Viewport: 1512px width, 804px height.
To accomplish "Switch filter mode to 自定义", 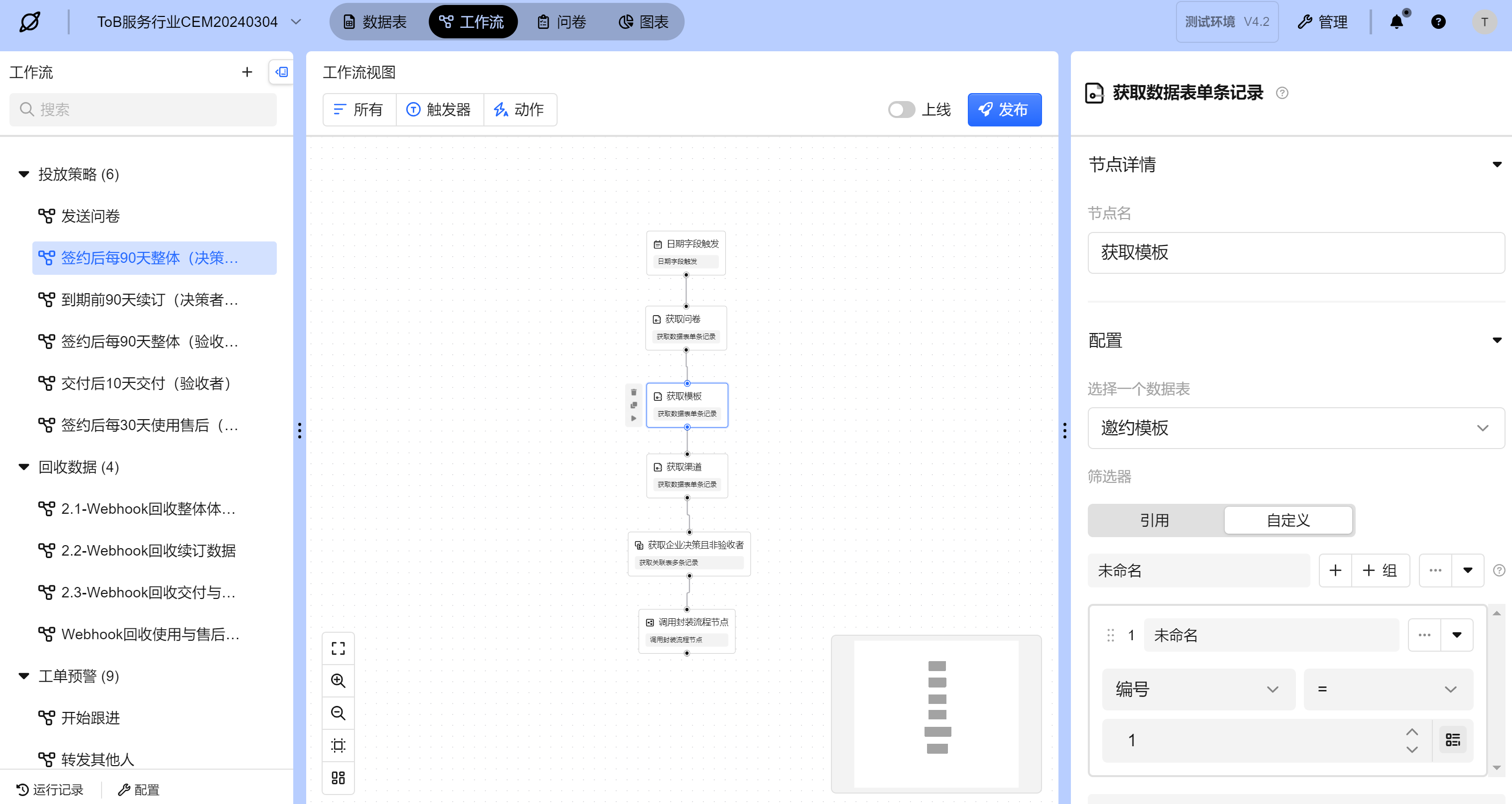I will click(x=1288, y=520).
